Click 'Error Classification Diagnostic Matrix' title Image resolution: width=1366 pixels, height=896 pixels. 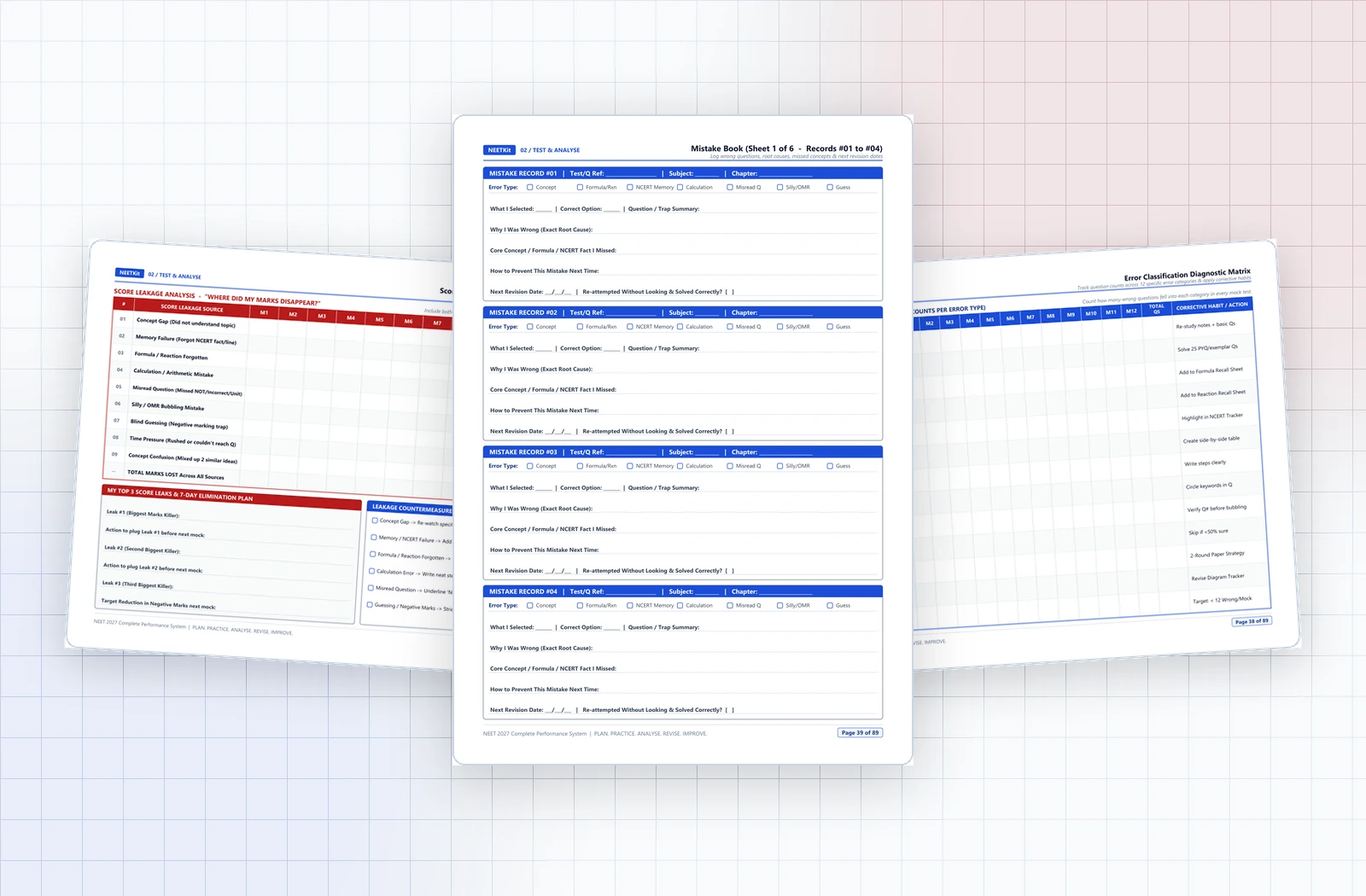(x=1187, y=275)
